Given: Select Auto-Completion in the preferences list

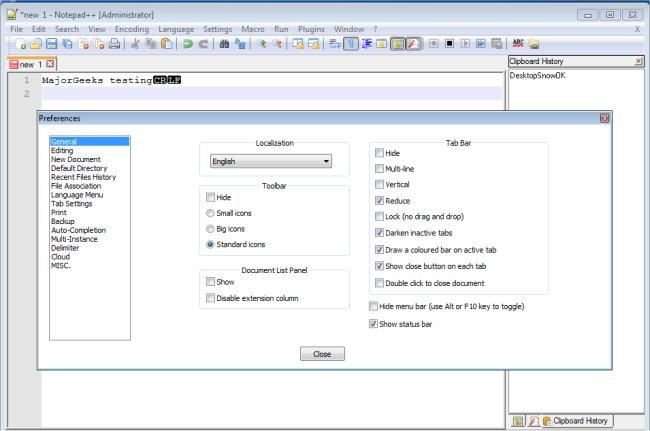Looking at the screenshot, I should click(78, 230).
